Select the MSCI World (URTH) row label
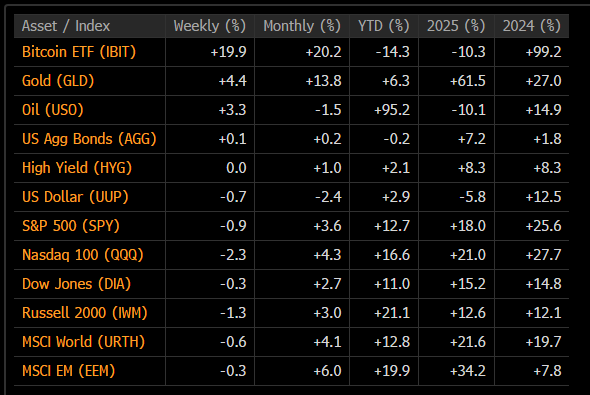This screenshot has height=395, width=590. pyautogui.click(x=84, y=342)
